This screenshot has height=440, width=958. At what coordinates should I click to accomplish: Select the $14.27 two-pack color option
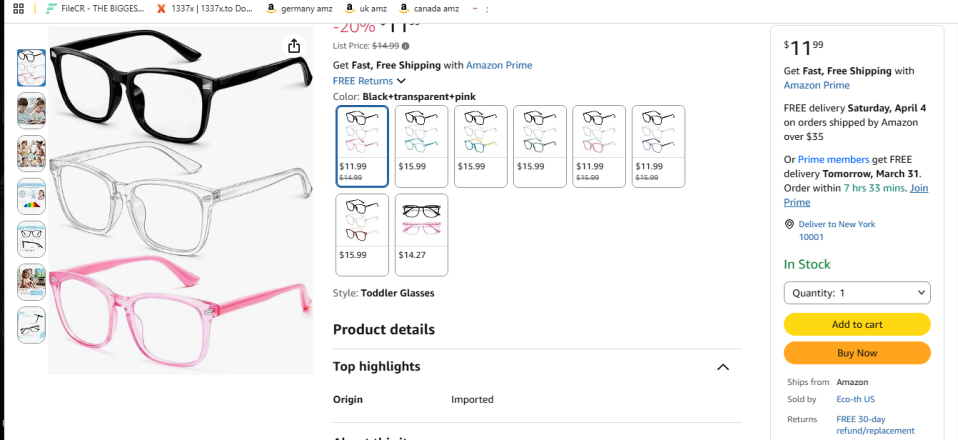pyautogui.click(x=422, y=235)
